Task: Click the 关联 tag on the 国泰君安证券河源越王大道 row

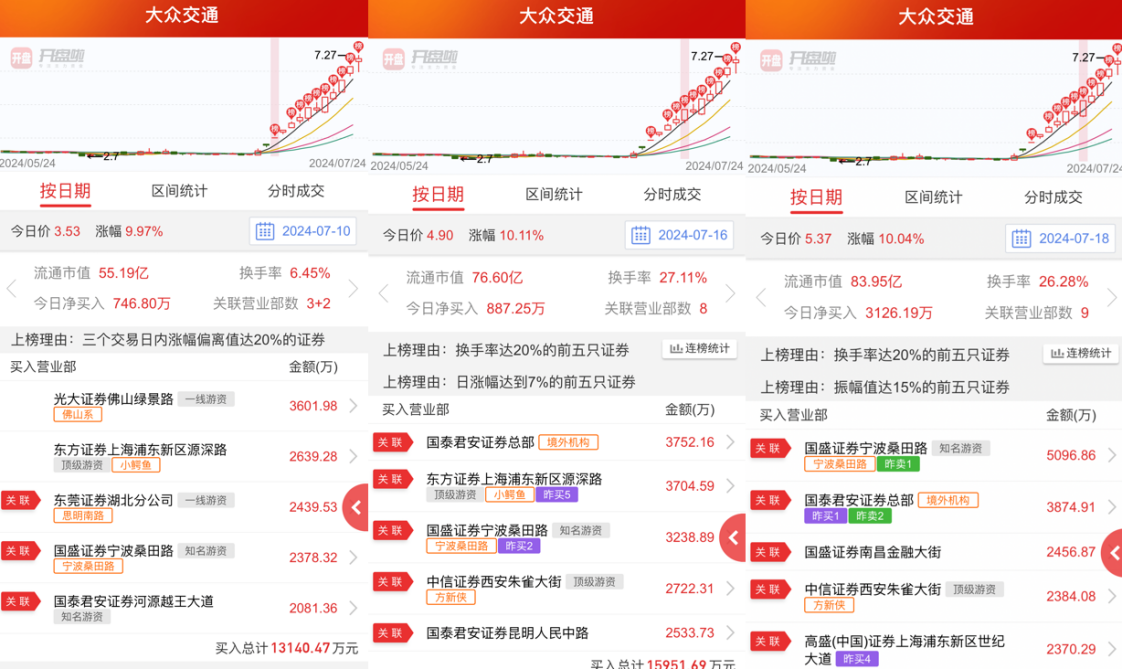Action: (20, 601)
